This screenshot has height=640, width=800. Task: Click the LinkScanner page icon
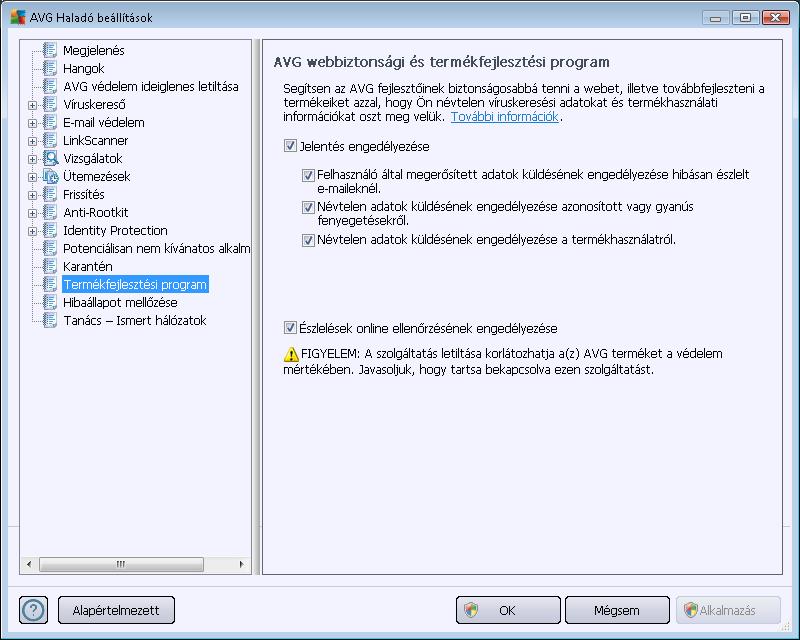pyautogui.click(x=50, y=140)
